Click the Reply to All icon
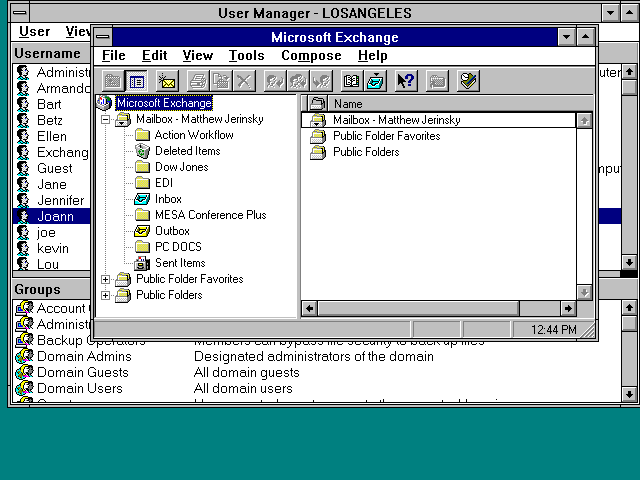 [x=298, y=81]
